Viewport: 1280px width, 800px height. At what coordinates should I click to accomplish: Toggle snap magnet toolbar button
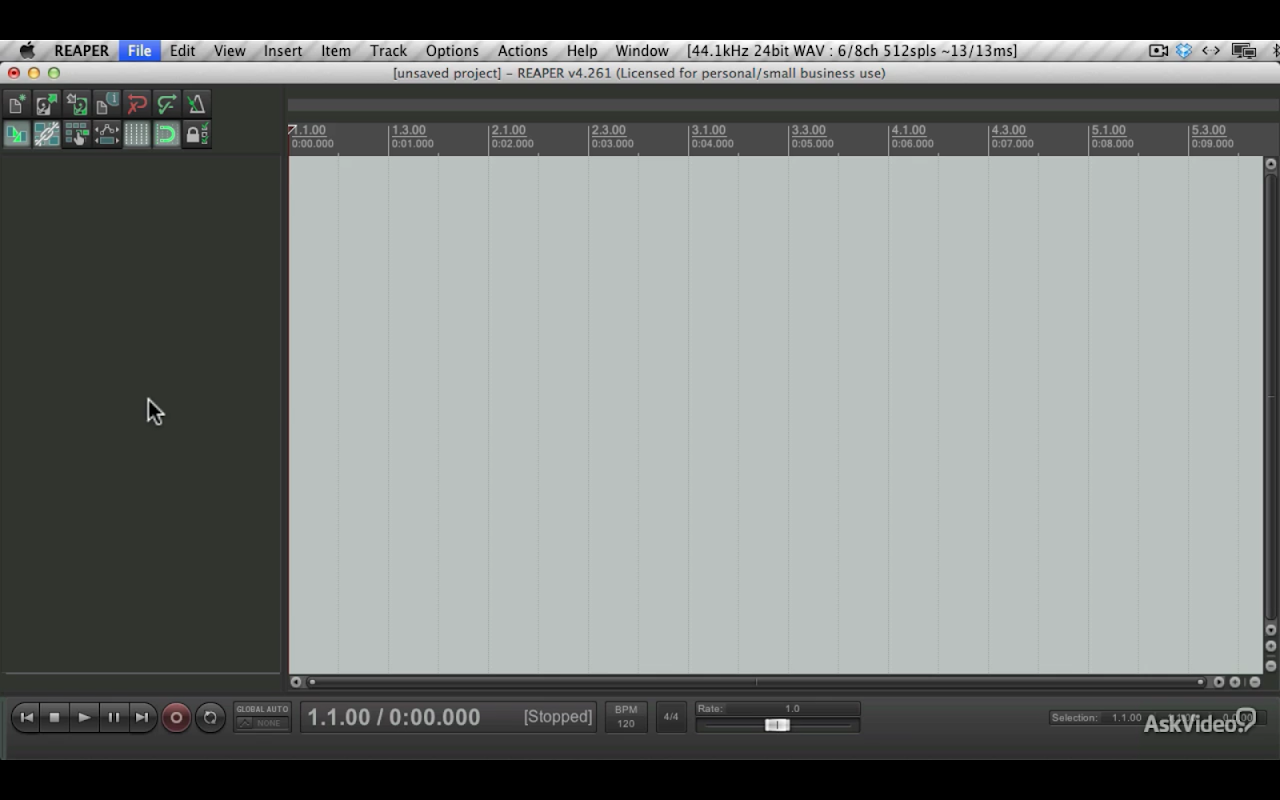click(167, 134)
